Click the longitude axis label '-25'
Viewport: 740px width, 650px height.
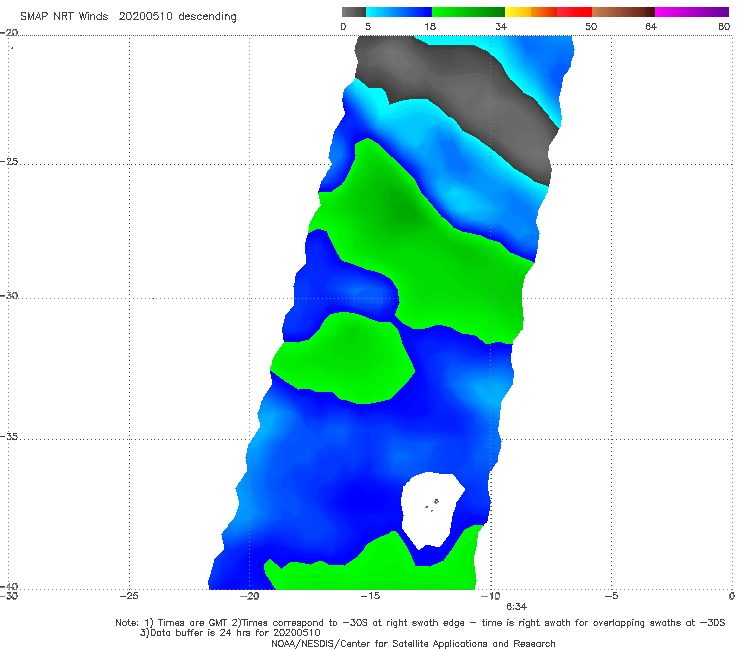[x=129, y=596]
